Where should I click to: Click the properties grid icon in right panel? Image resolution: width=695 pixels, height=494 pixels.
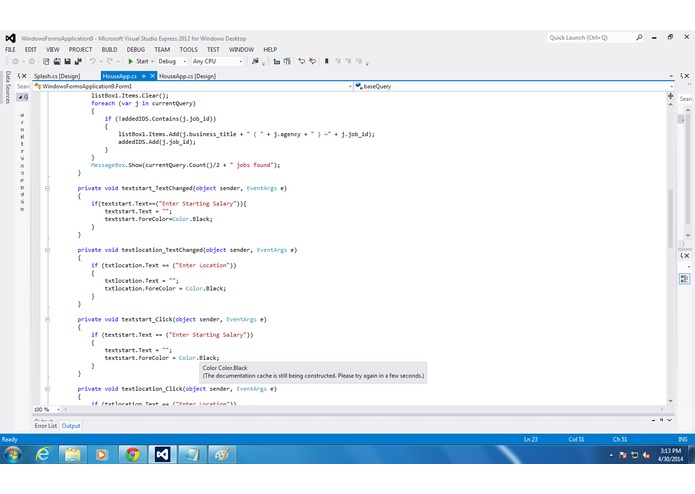click(684, 278)
